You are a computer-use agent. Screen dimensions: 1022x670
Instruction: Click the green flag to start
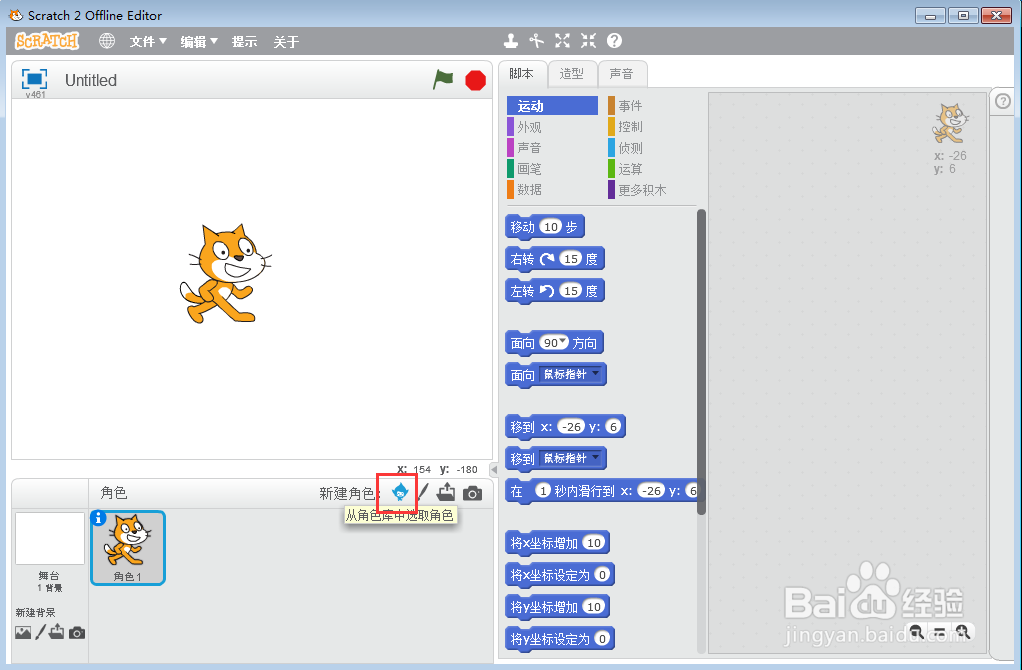(443, 80)
